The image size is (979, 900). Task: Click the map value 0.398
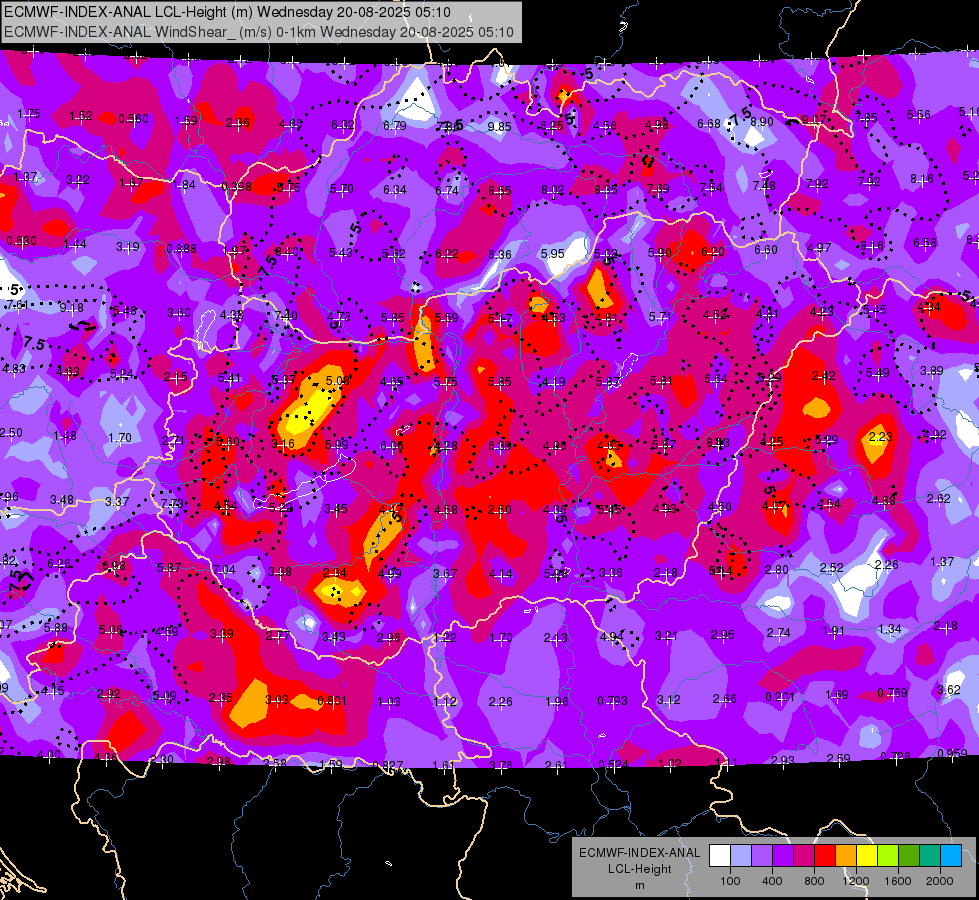coord(236,187)
